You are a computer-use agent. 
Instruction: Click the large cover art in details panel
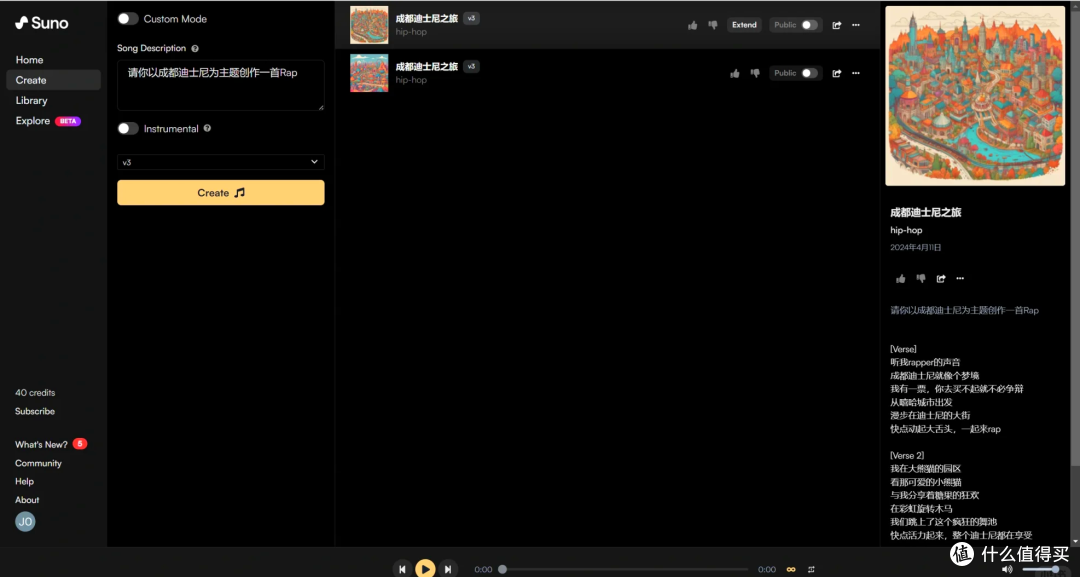click(x=975, y=96)
